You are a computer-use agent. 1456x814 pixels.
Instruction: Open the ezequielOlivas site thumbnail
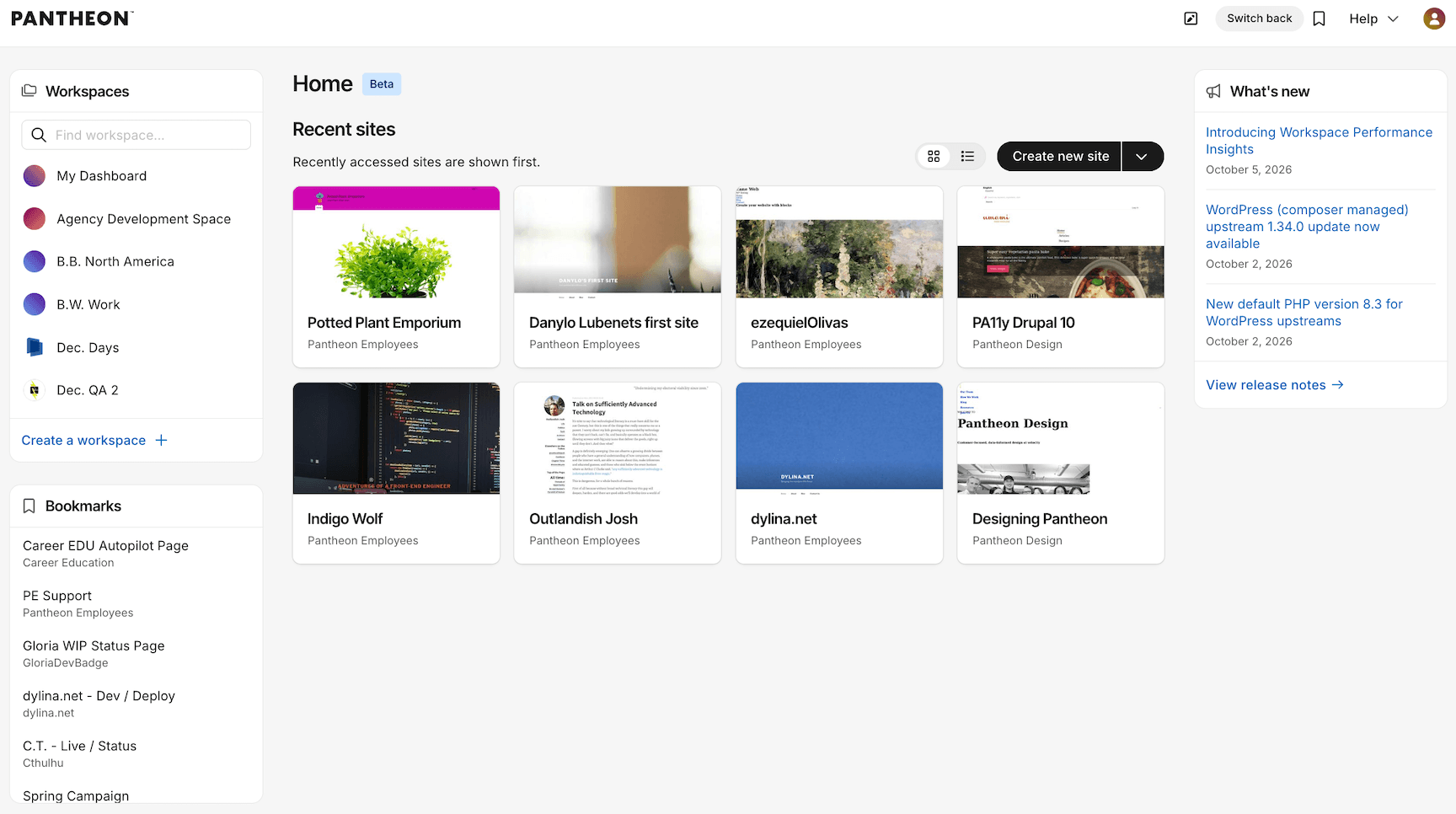pyautogui.click(x=839, y=242)
